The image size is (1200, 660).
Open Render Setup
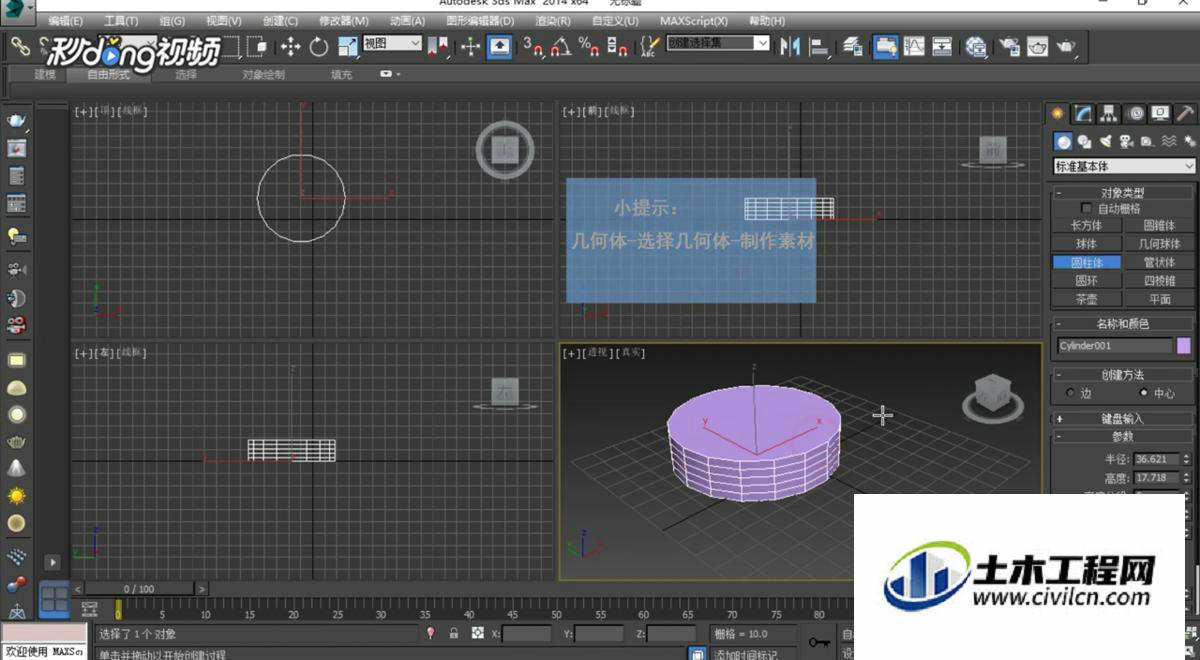(x=1010, y=46)
